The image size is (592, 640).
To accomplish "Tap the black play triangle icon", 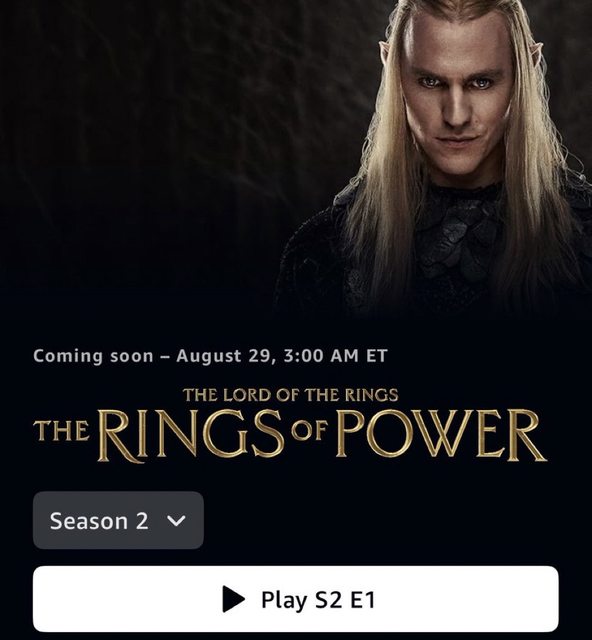I will point(233,599).
